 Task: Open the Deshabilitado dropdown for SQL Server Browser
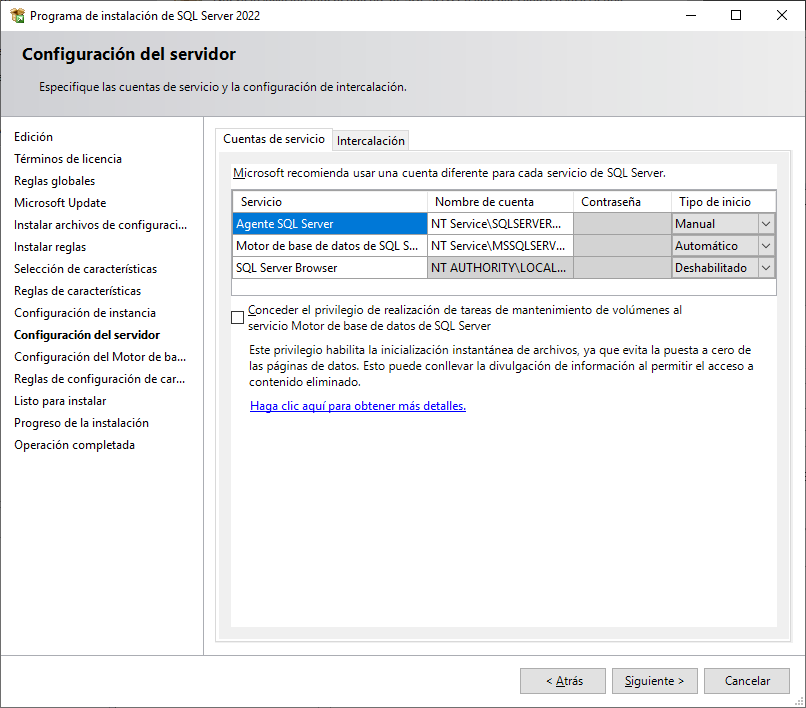[767, 267]
